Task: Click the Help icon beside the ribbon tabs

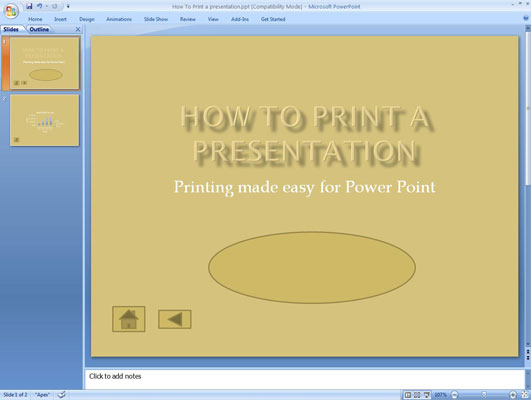Action: click(526, 18)
